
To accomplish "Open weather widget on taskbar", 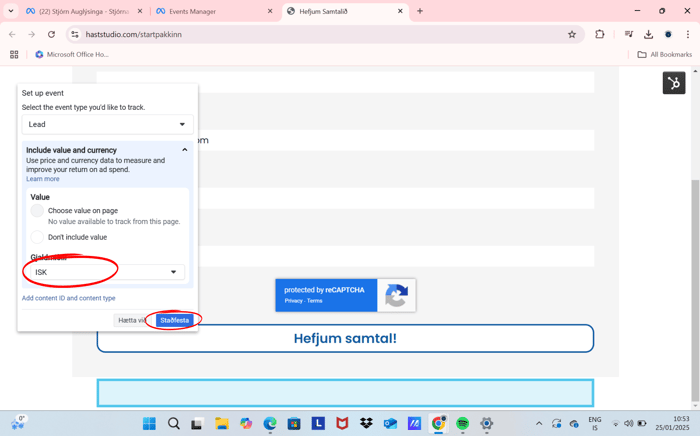I will (x=18, y=422).
